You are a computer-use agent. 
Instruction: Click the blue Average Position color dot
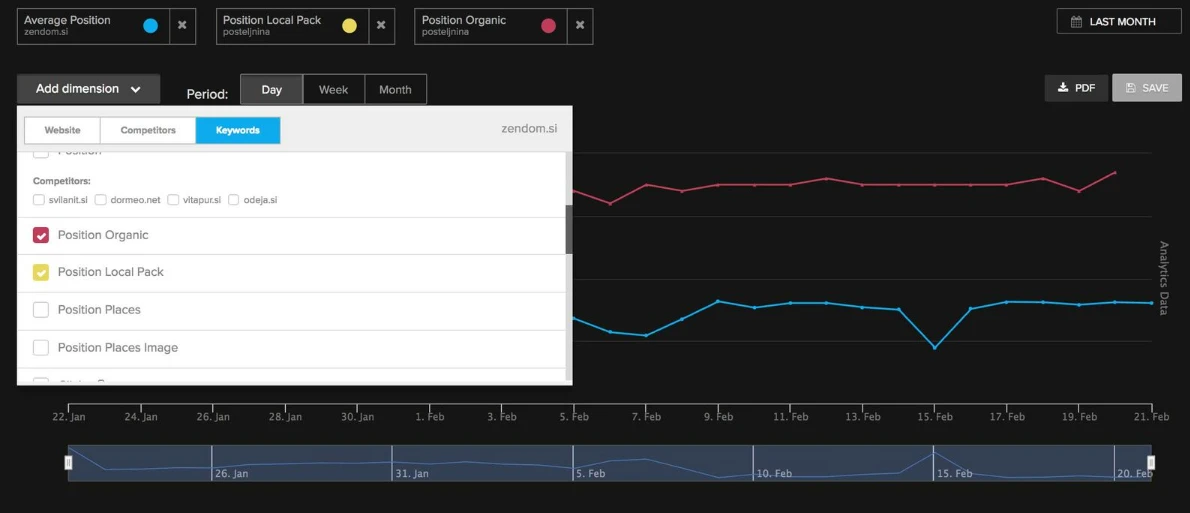click(150, 26)
